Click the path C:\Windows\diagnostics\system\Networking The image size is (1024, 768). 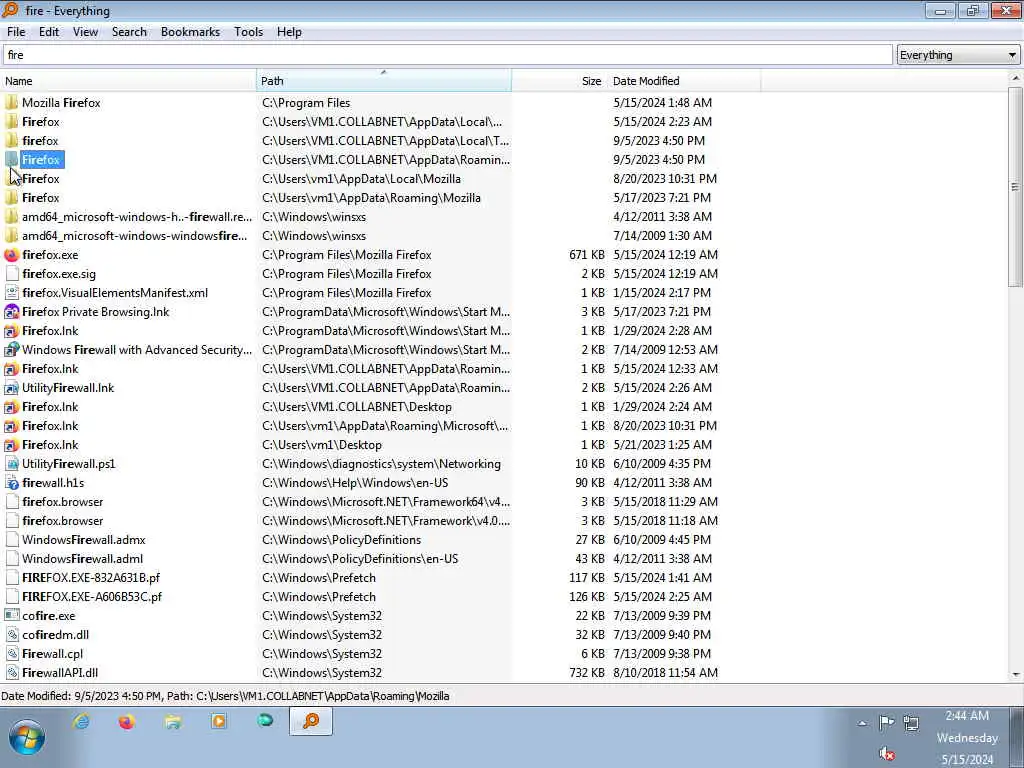(x=381, y=464)
